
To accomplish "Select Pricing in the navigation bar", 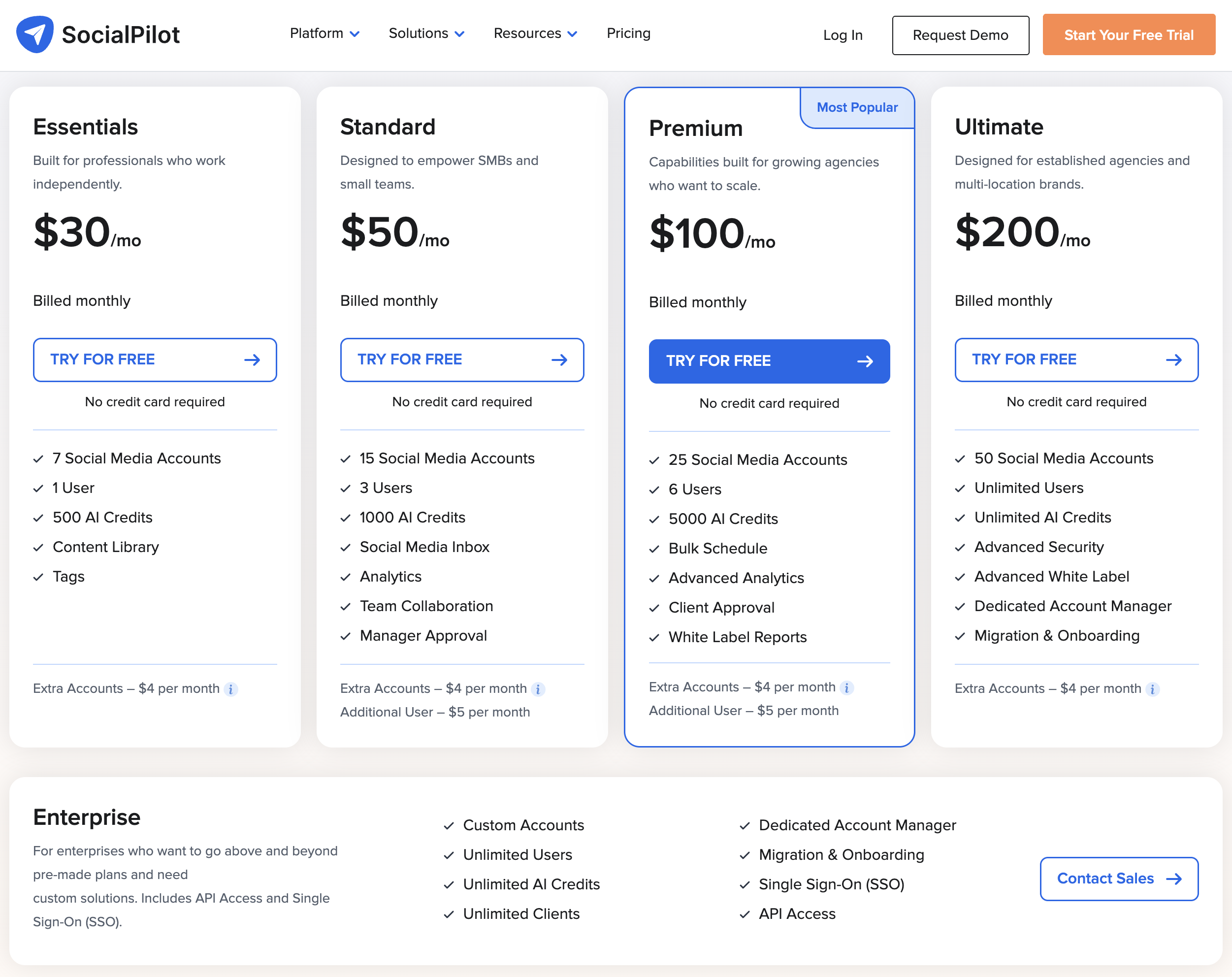I will pos(628,33).
